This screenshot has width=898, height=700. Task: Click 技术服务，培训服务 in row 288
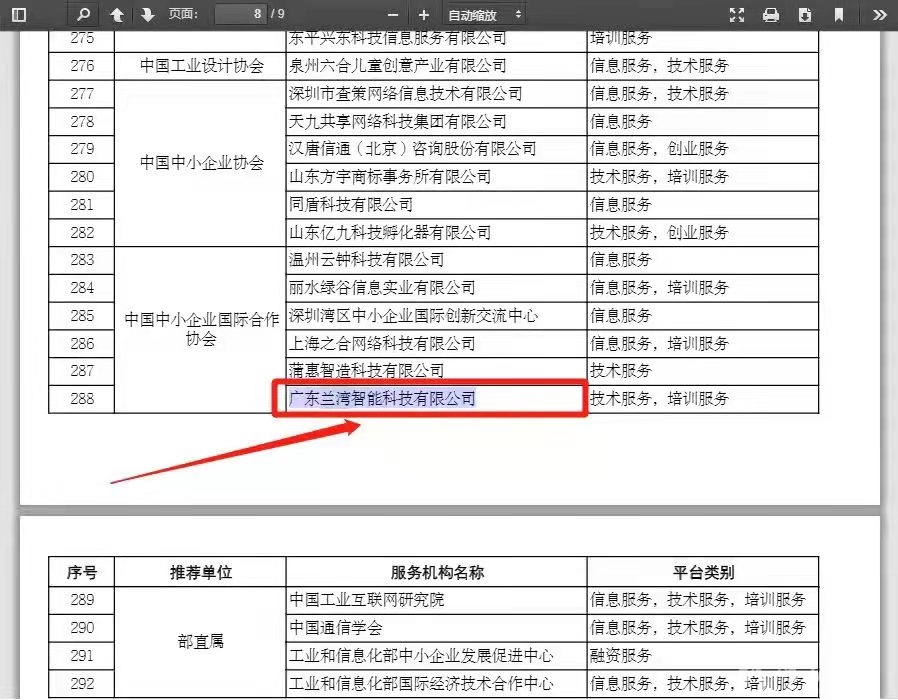coord(703,399)
